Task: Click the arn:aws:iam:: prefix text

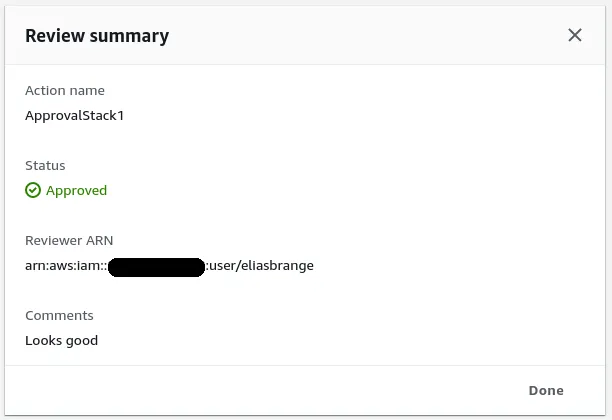Action: [65, 265]
